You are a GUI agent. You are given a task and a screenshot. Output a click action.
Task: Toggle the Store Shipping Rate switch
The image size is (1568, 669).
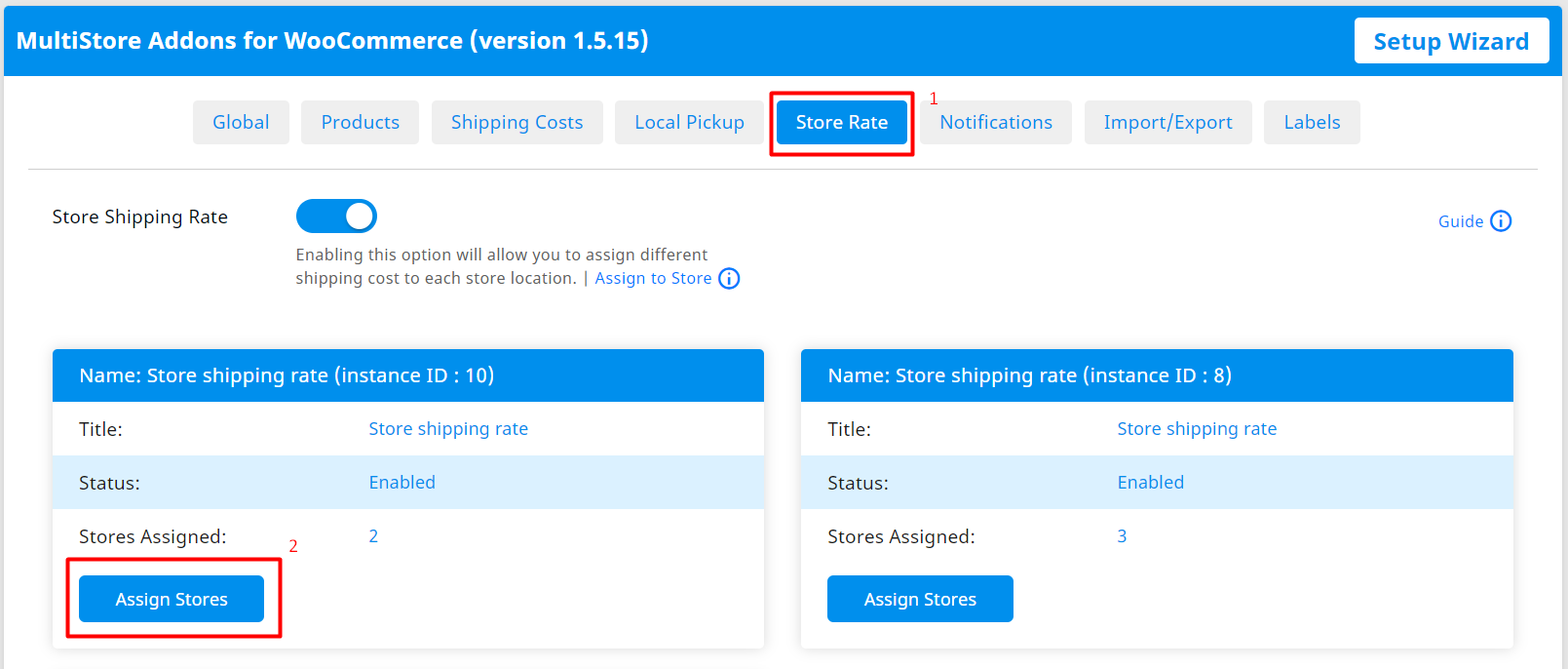coord(336,216)
